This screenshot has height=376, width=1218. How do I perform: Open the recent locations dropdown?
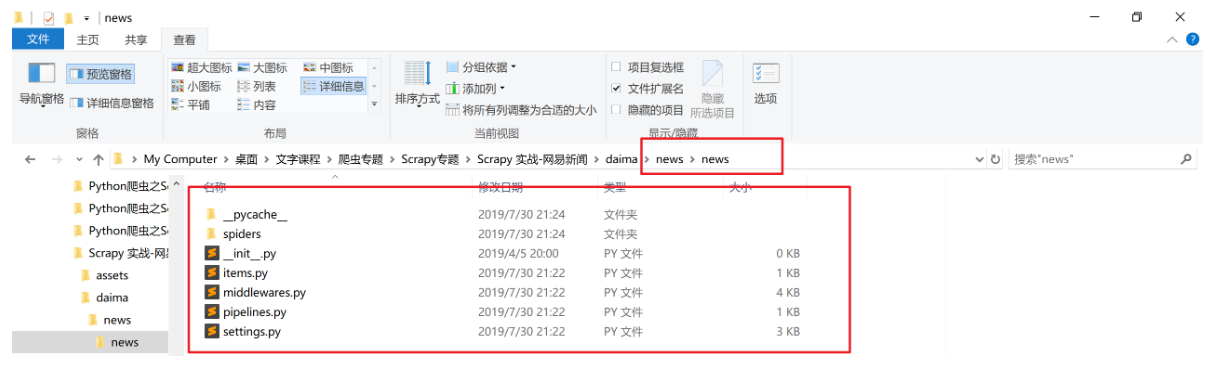click(79, 160)
